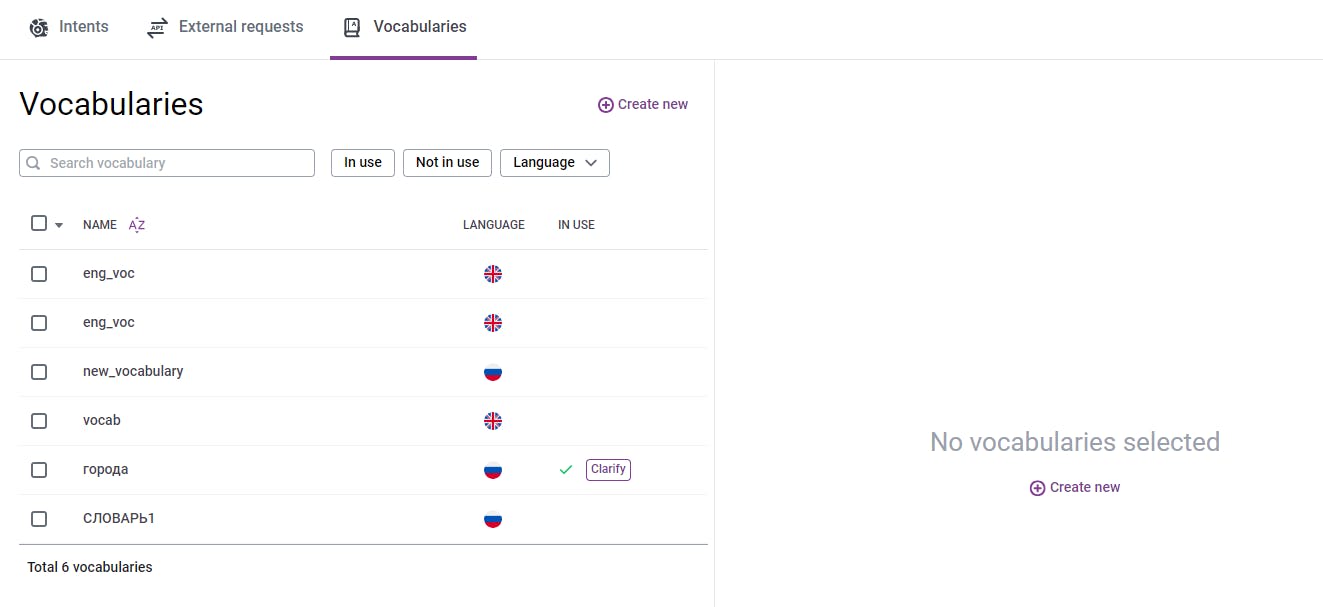Apply the Not in use filter
1323x607 pixels.
click(447, 163)
